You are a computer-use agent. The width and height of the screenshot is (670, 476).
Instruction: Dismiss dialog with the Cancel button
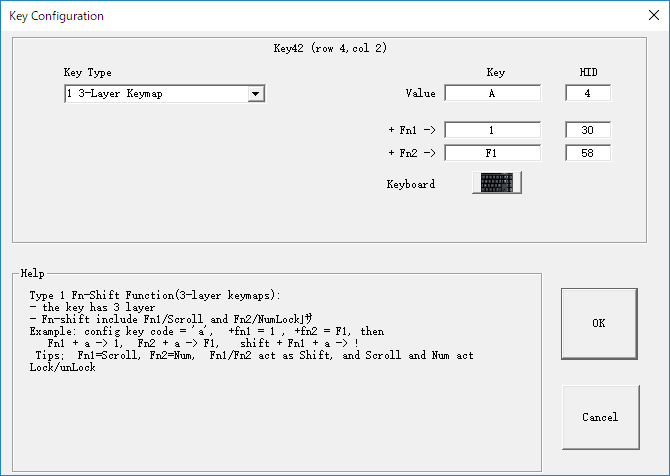(600, 417)
